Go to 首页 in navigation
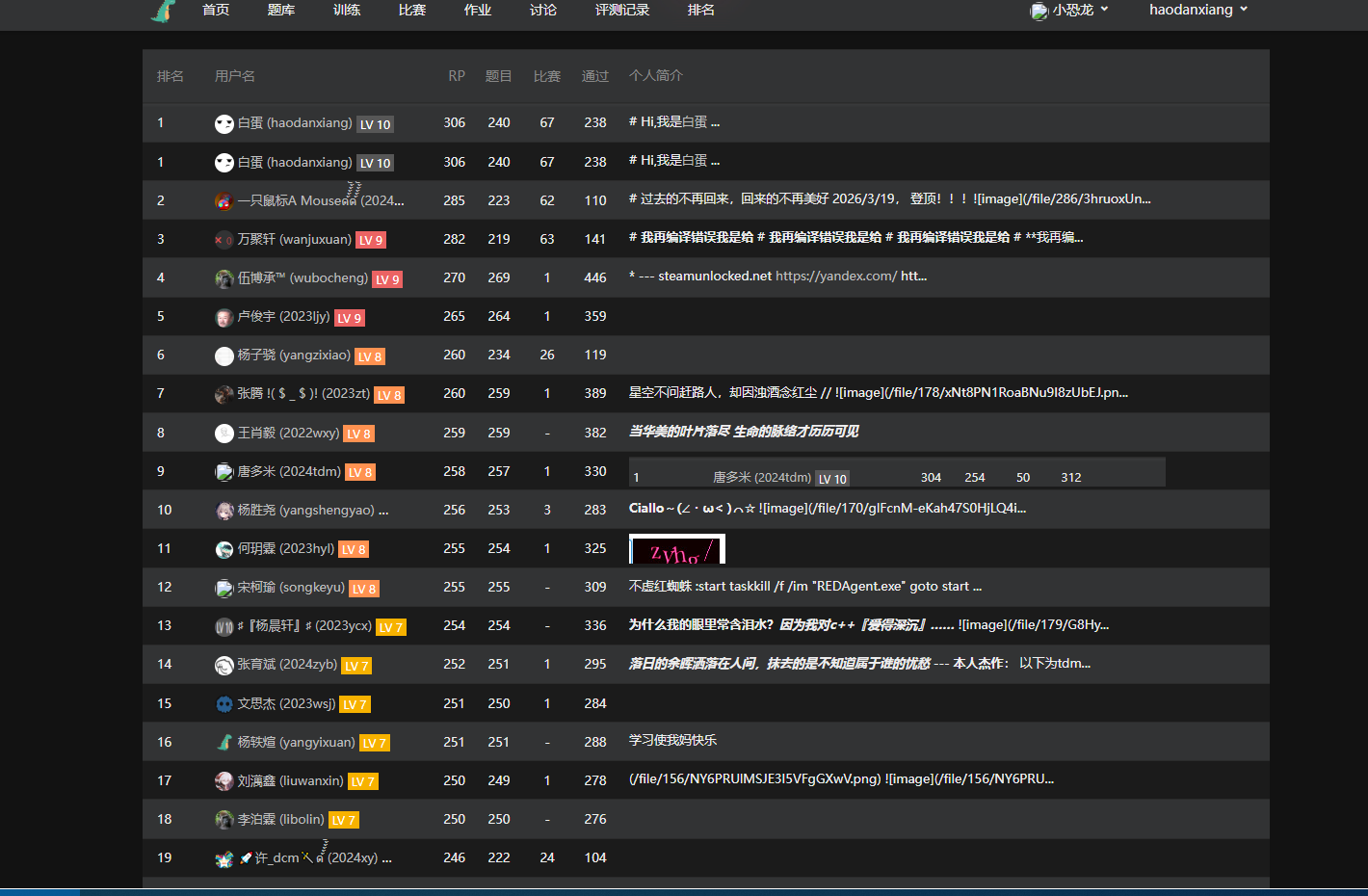The image size is (1368, 896). point(216,10)
